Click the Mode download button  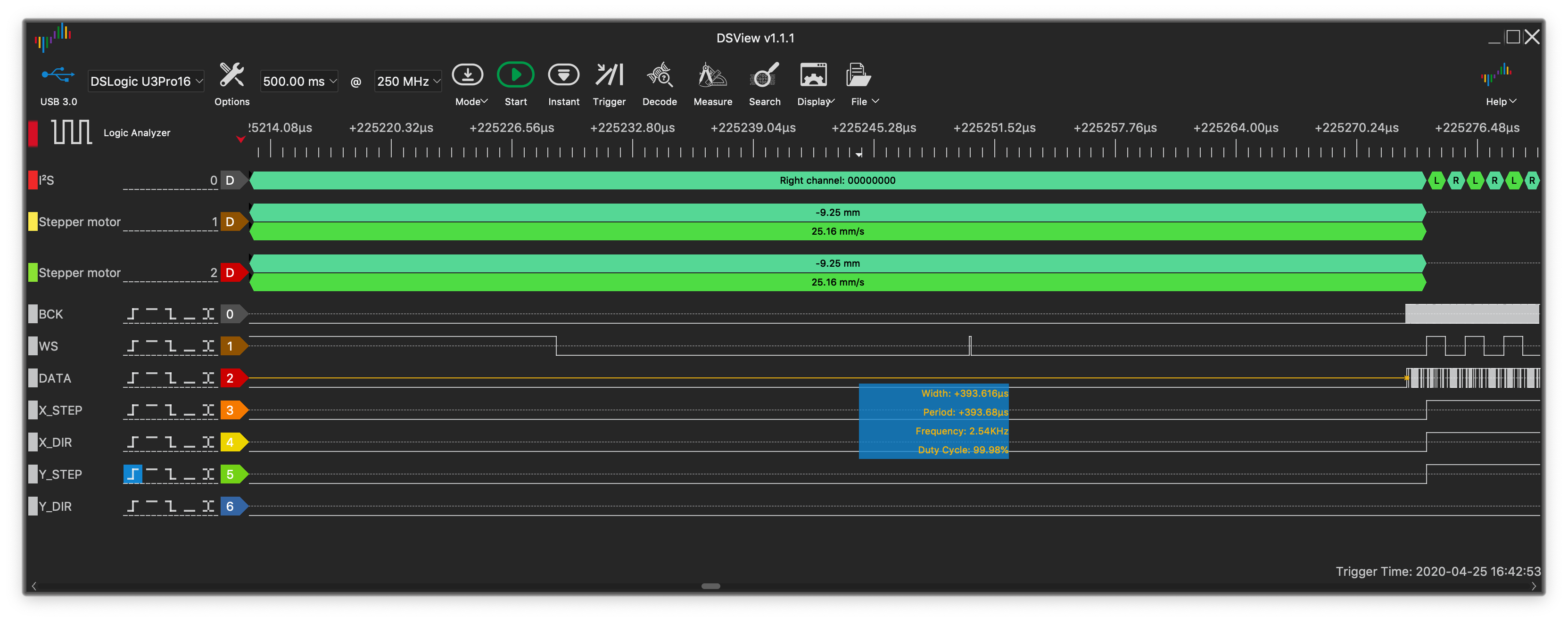(x=468, y=75)
